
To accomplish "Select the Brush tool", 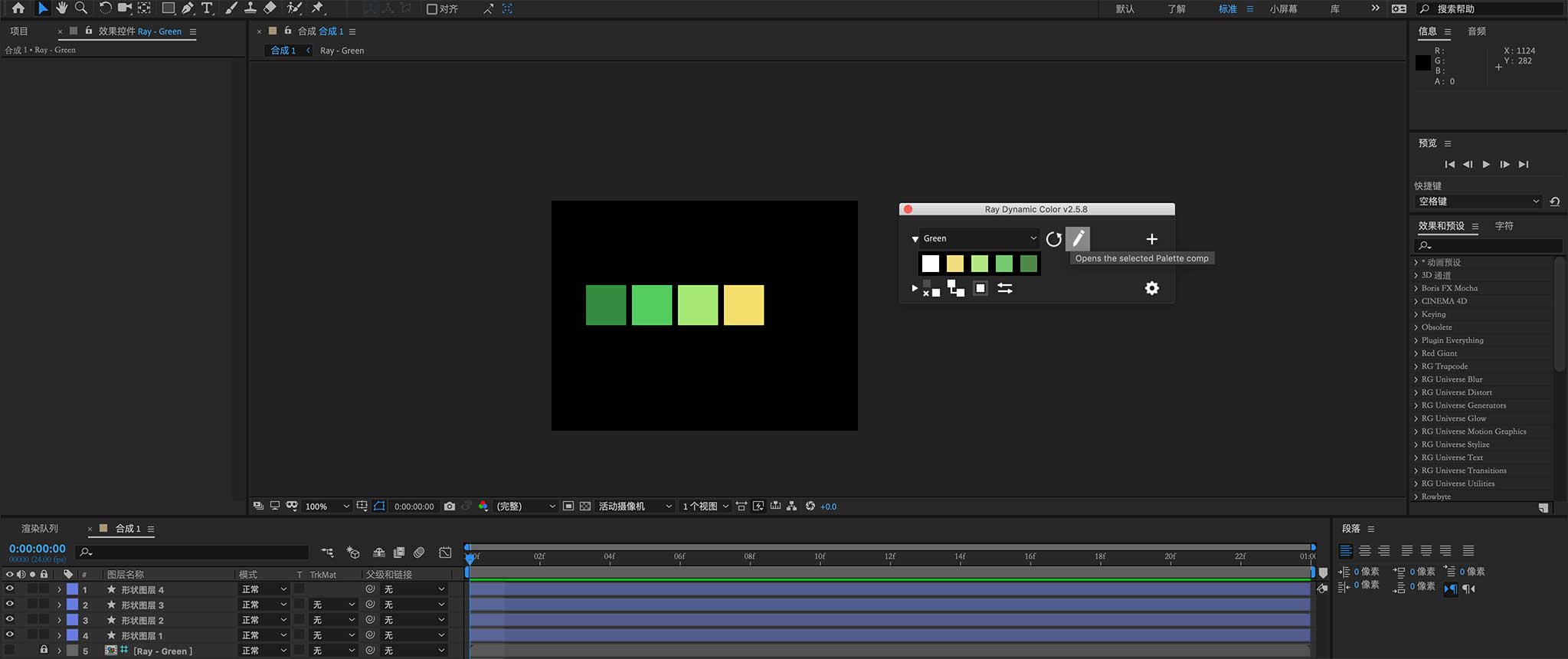I will [231, 8].
